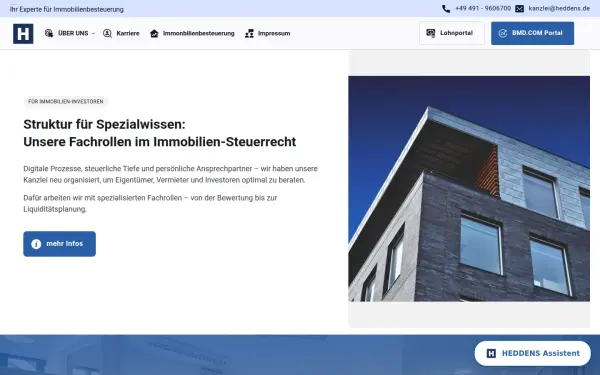The width and height of the screenshot is (600, 375).
Task: Click the info icon on mehr Infos
Action: [36, 244]
